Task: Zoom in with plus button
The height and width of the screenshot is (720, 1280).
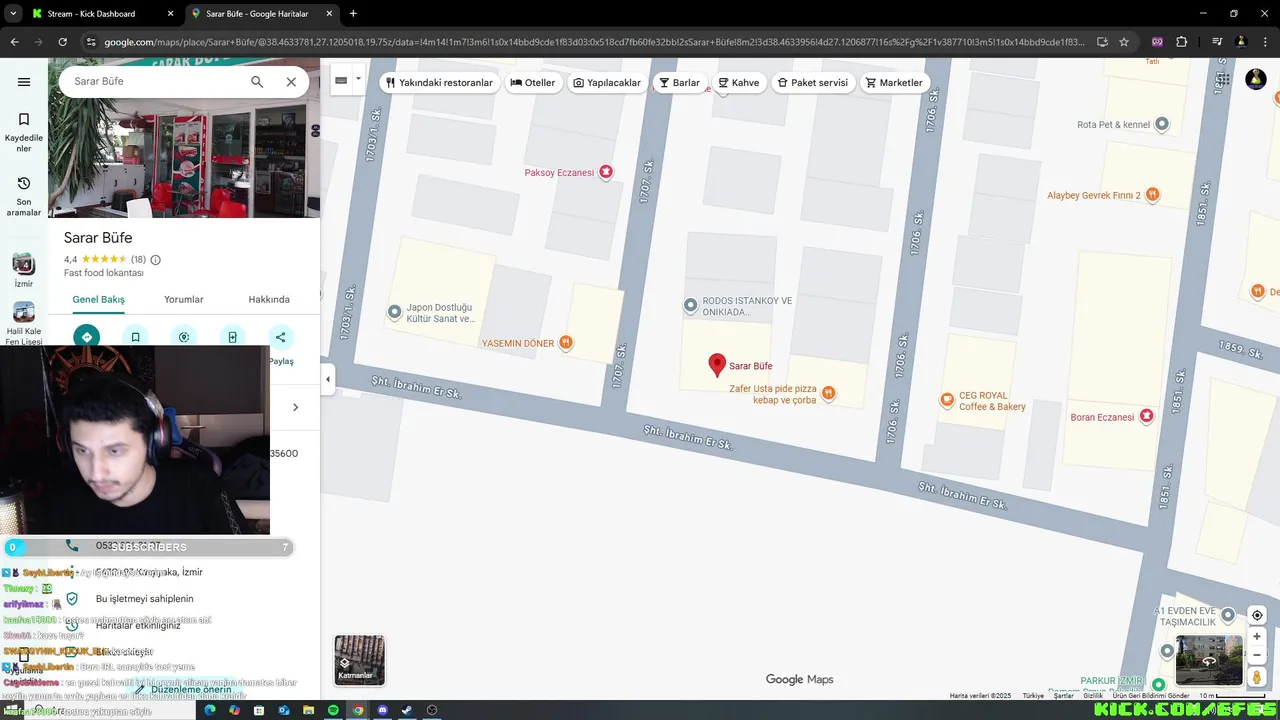Action: tap(1257, 636)
